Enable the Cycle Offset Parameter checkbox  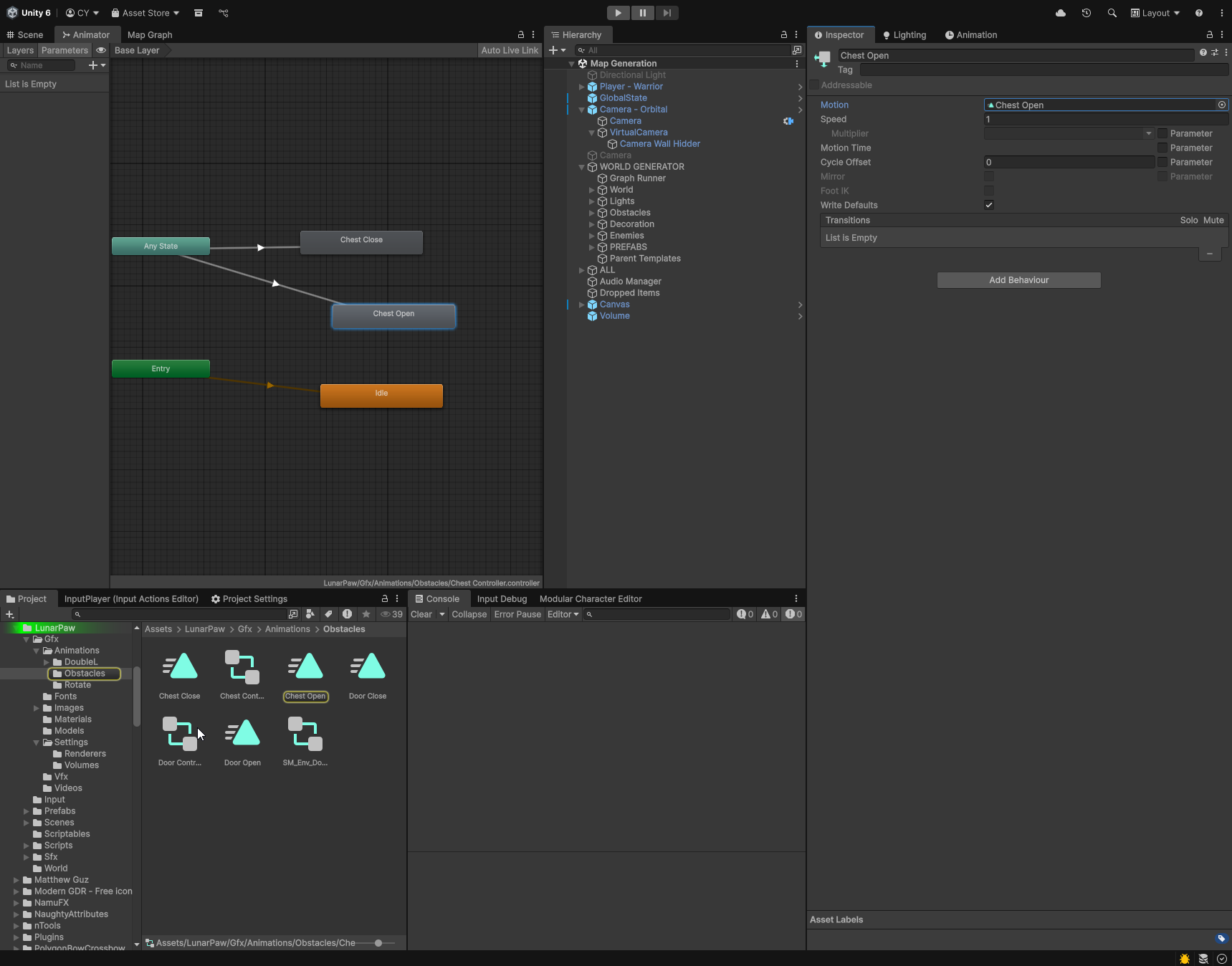tap(1162, 162)
